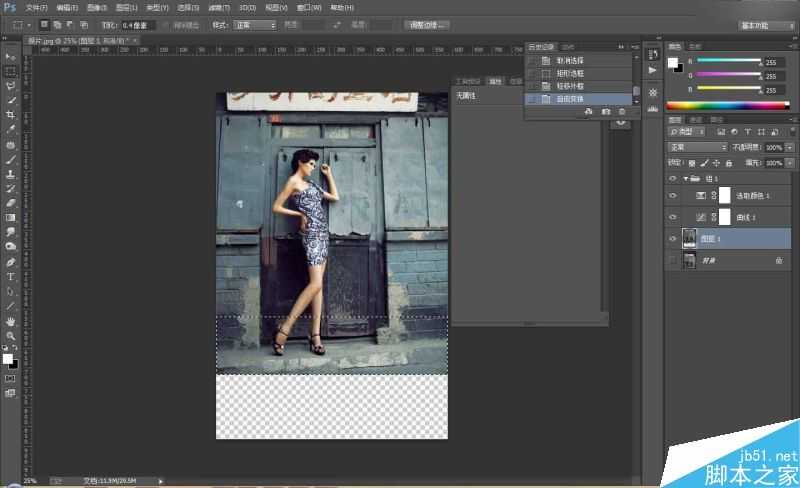Select the Hand tool

(x=11, y=321)
